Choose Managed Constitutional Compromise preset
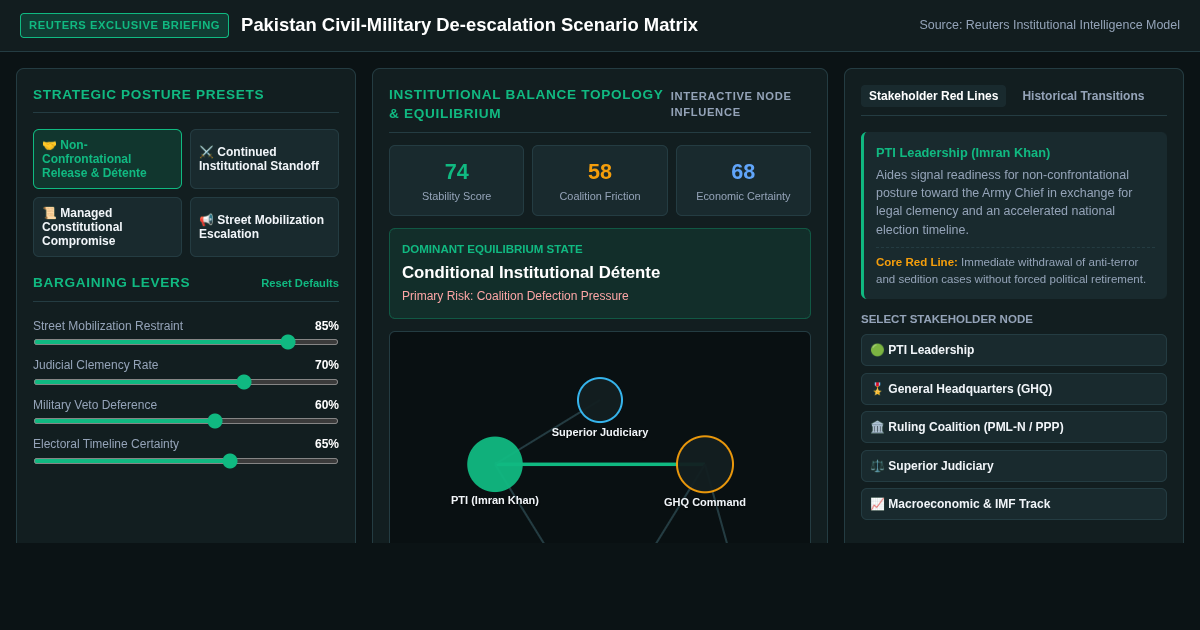 point(107,227)
